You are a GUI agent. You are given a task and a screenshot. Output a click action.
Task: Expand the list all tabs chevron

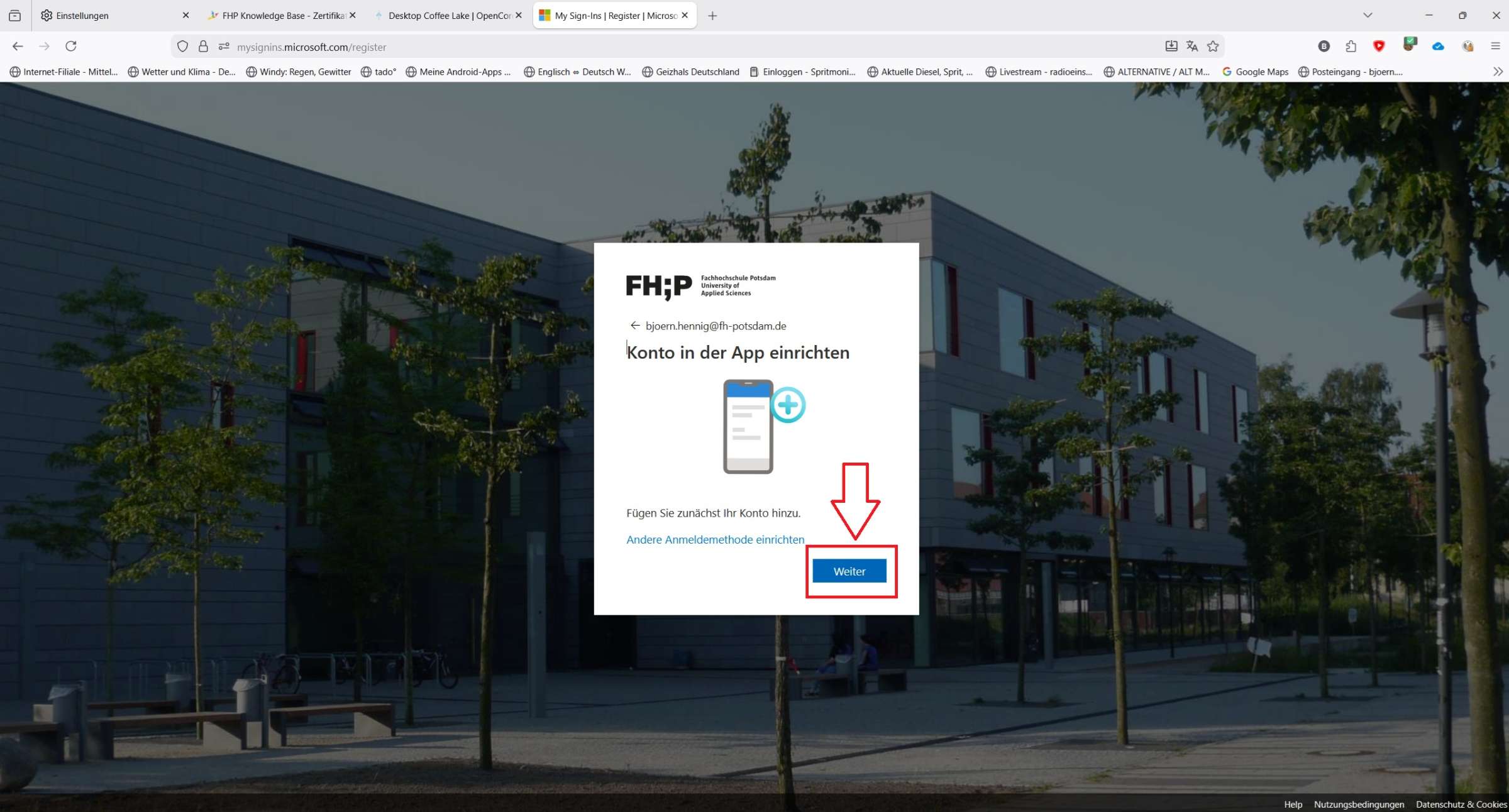(x=1368, y=15)
